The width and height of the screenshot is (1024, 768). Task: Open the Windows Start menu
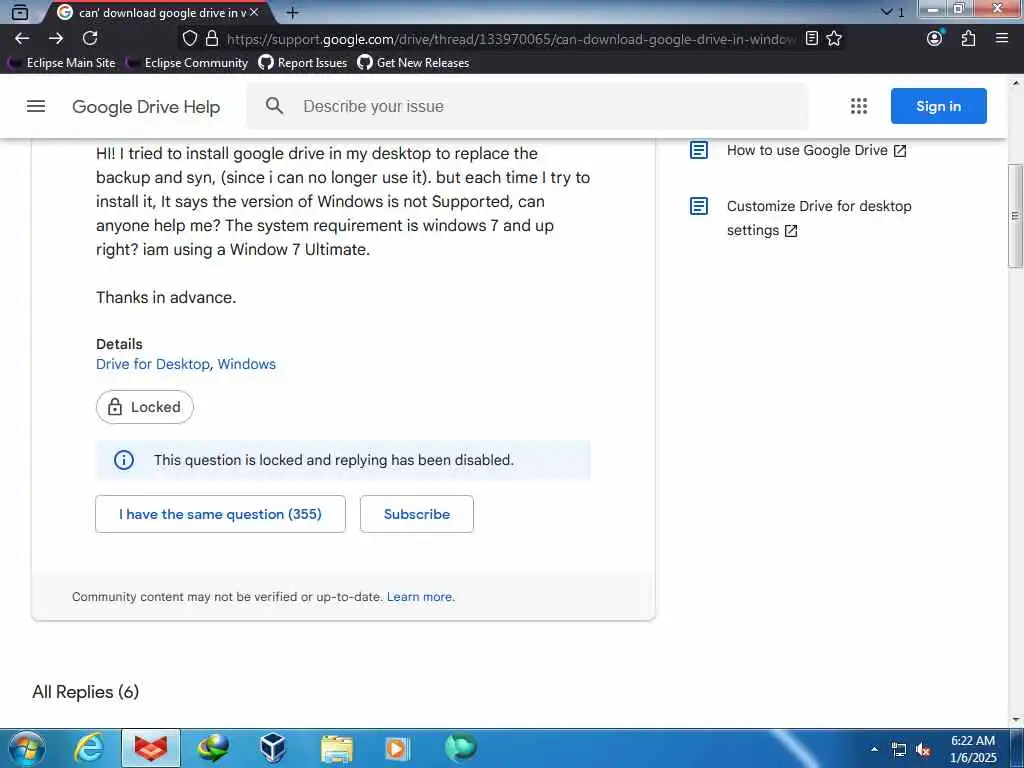point(26,748)
